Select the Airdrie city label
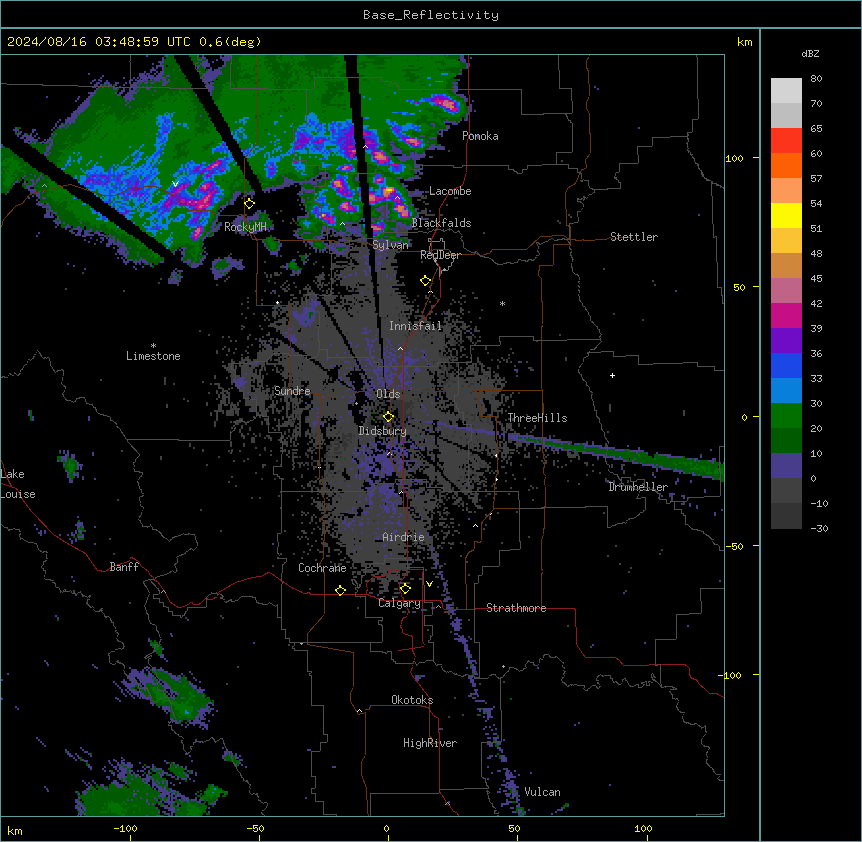 pos(403,537)
